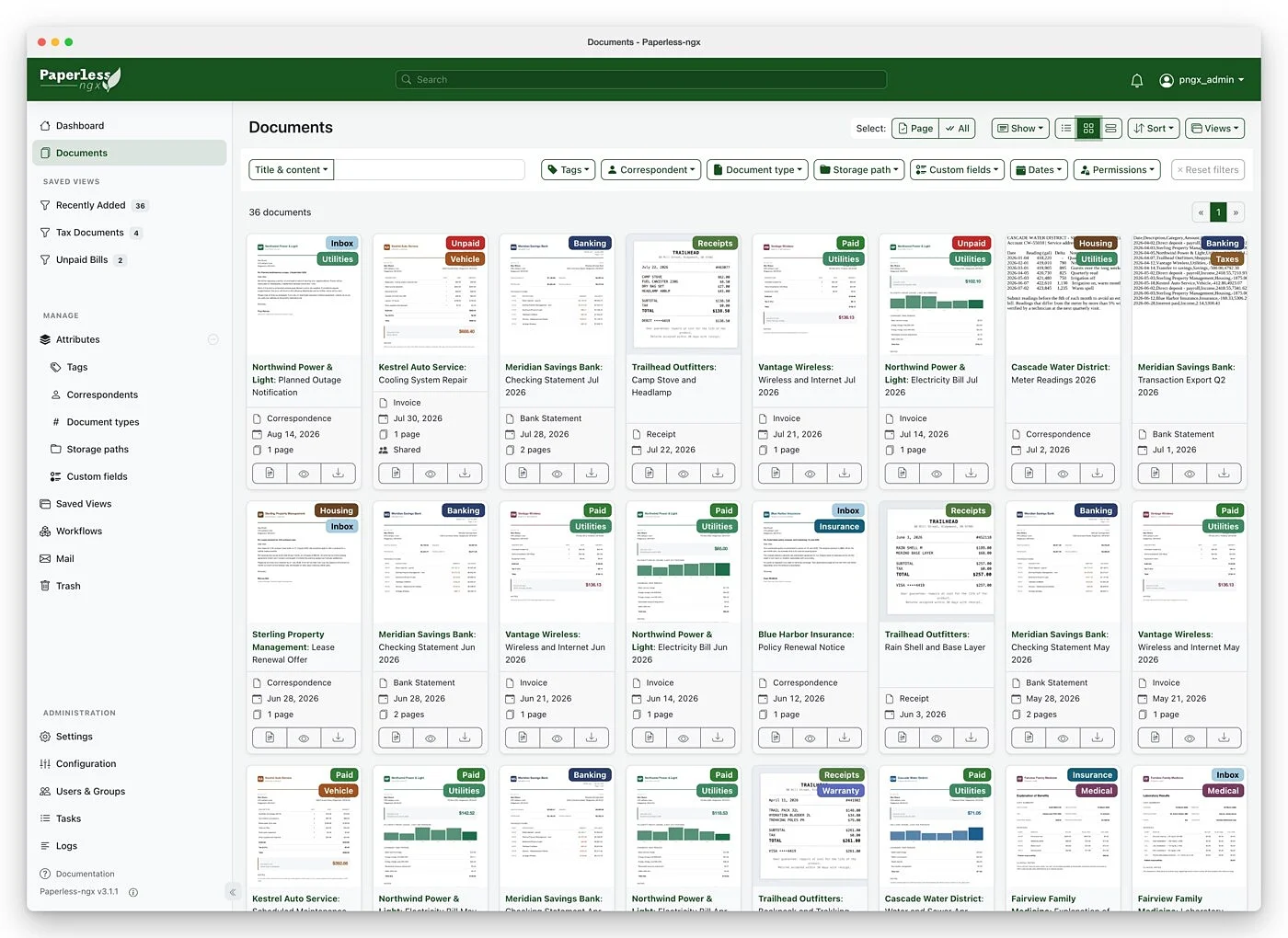1288x938 pixels.
Task: Open the Tags filter dropdown
Action: [x=568, y=170]
